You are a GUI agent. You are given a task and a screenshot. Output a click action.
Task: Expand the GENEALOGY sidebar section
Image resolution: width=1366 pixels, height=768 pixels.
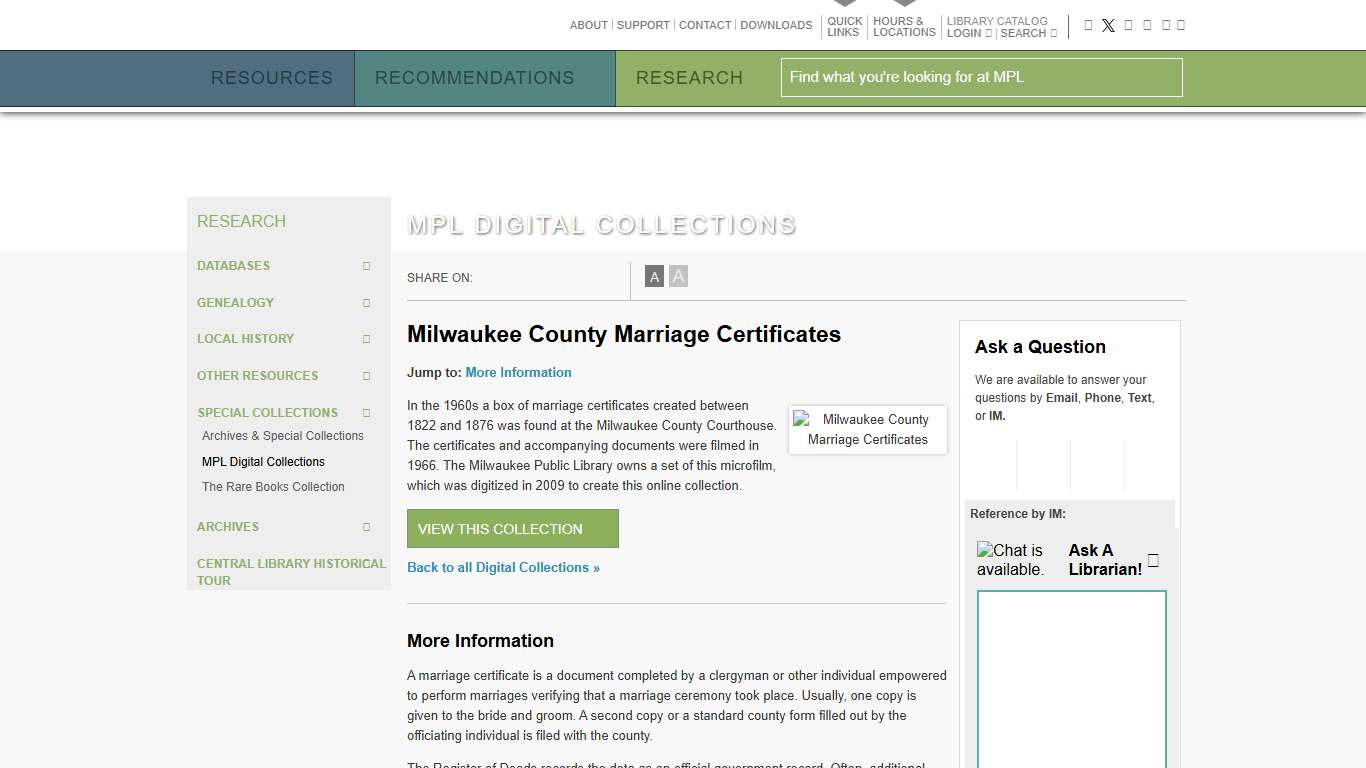(366, 302)
